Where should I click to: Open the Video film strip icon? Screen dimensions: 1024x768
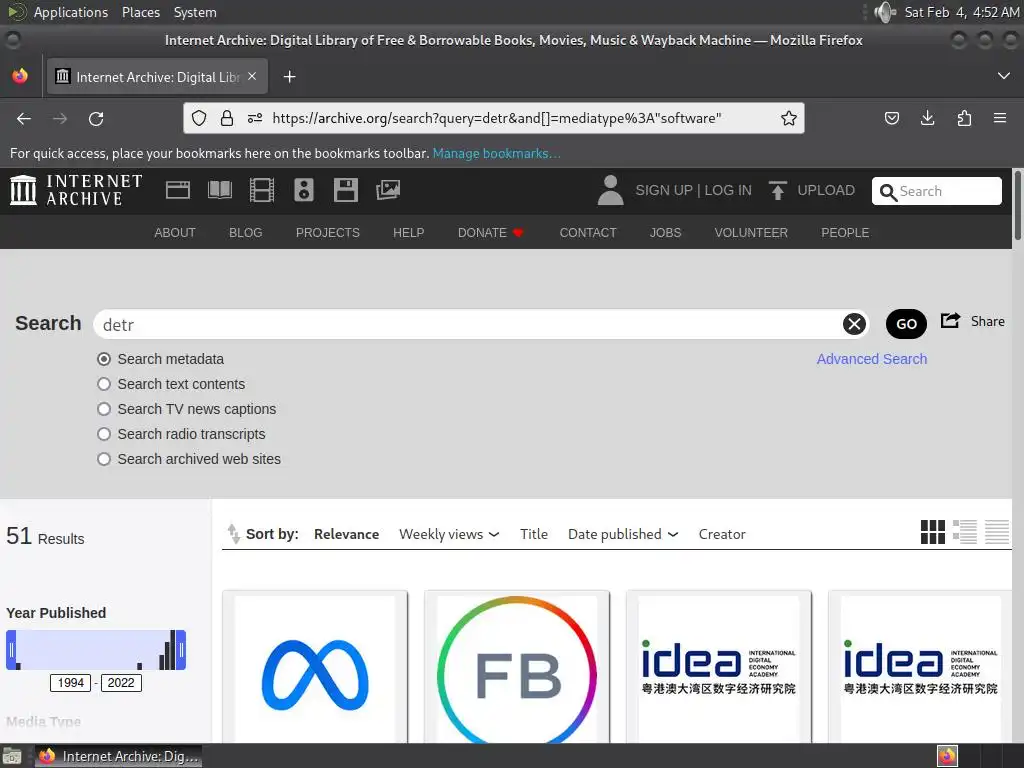pos(262,190)
